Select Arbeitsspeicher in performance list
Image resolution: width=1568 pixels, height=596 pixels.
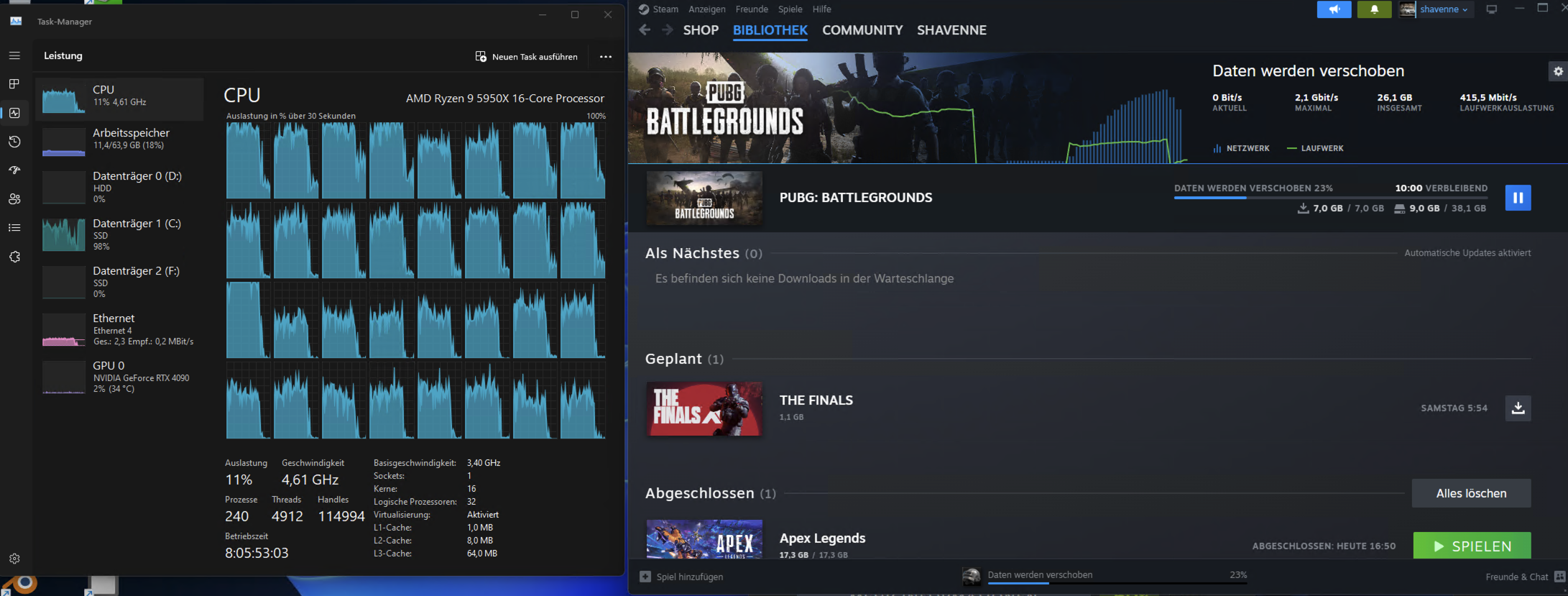[x=120, y=142]
